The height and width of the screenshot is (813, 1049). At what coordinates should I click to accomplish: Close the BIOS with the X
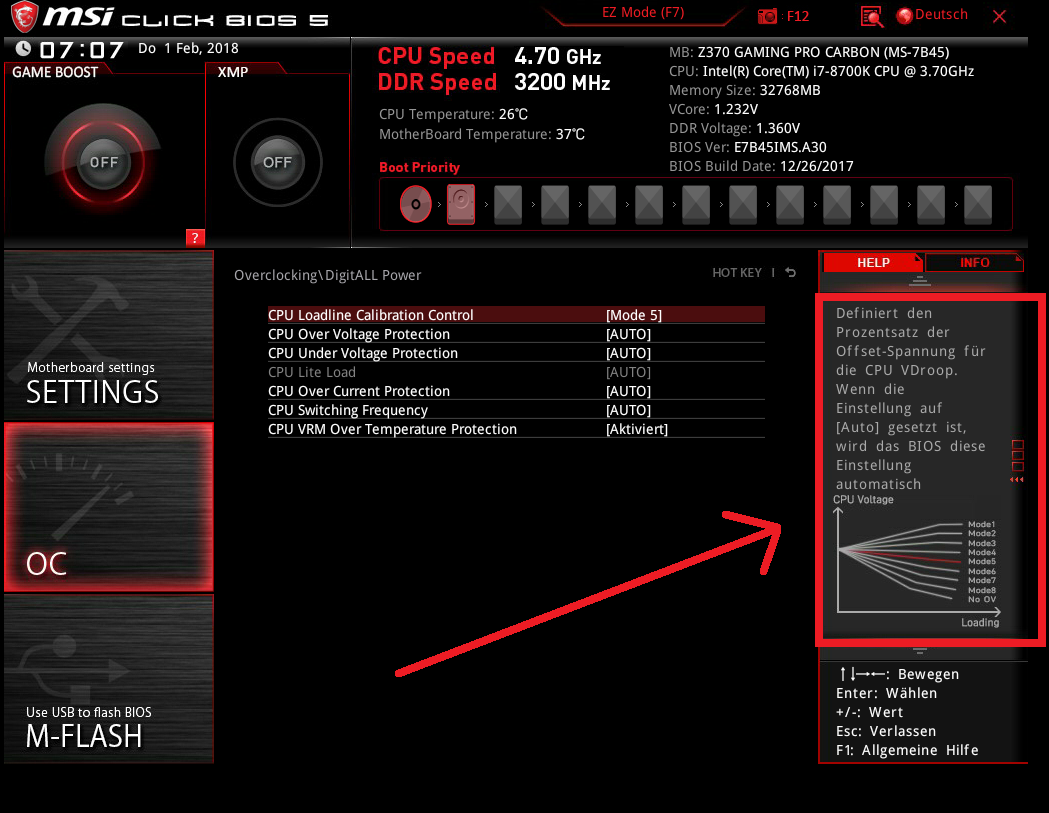pos(999,17)
